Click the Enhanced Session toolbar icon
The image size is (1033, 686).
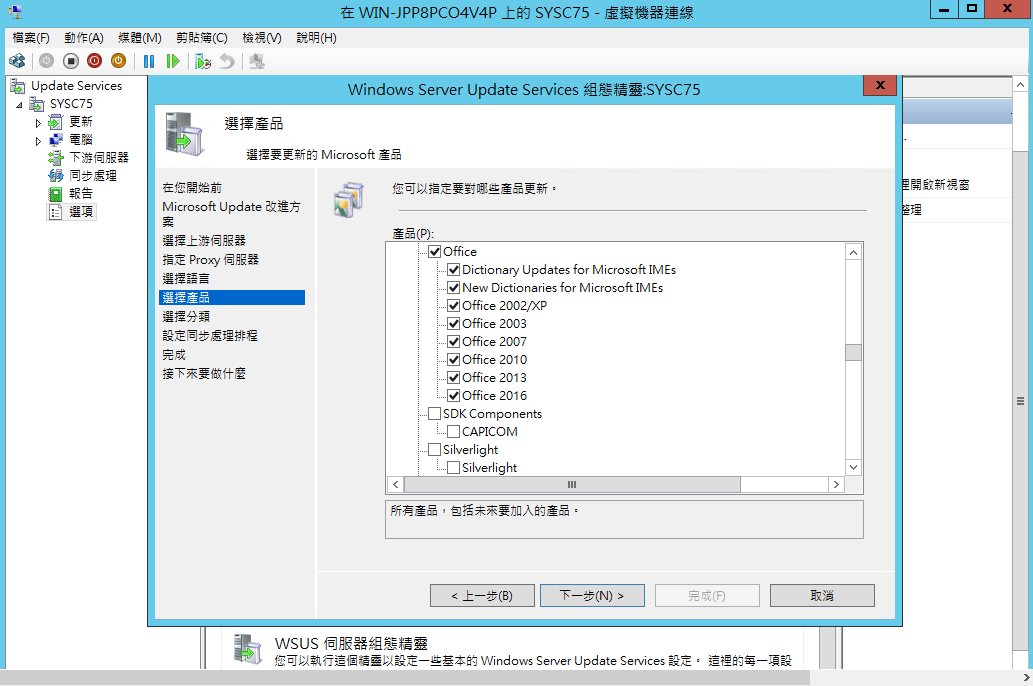tap(257, 61)
